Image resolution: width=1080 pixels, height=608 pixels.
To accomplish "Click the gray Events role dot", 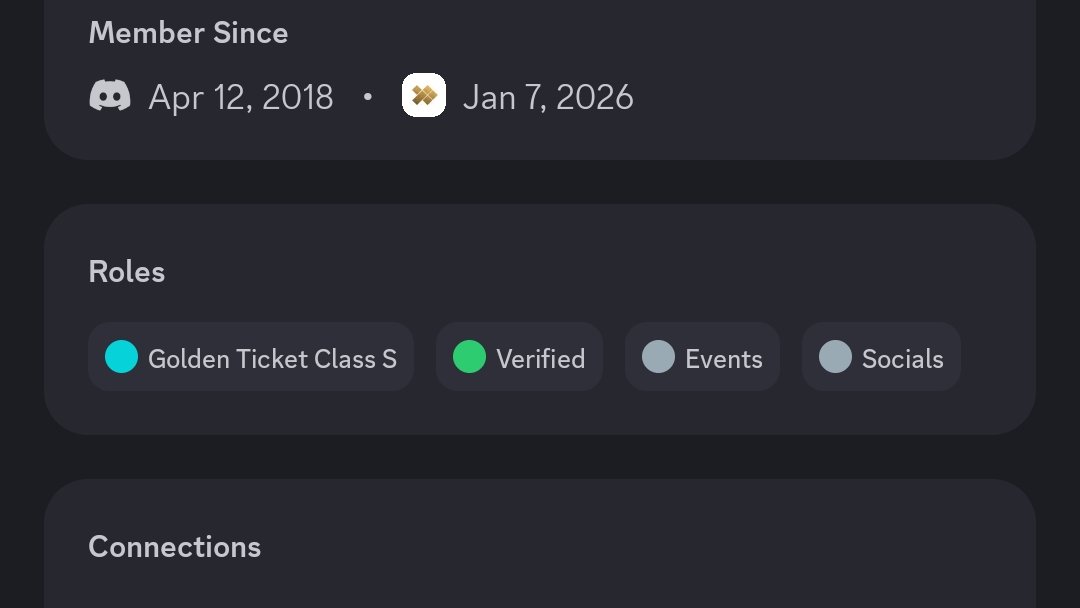I will (658, 357).
